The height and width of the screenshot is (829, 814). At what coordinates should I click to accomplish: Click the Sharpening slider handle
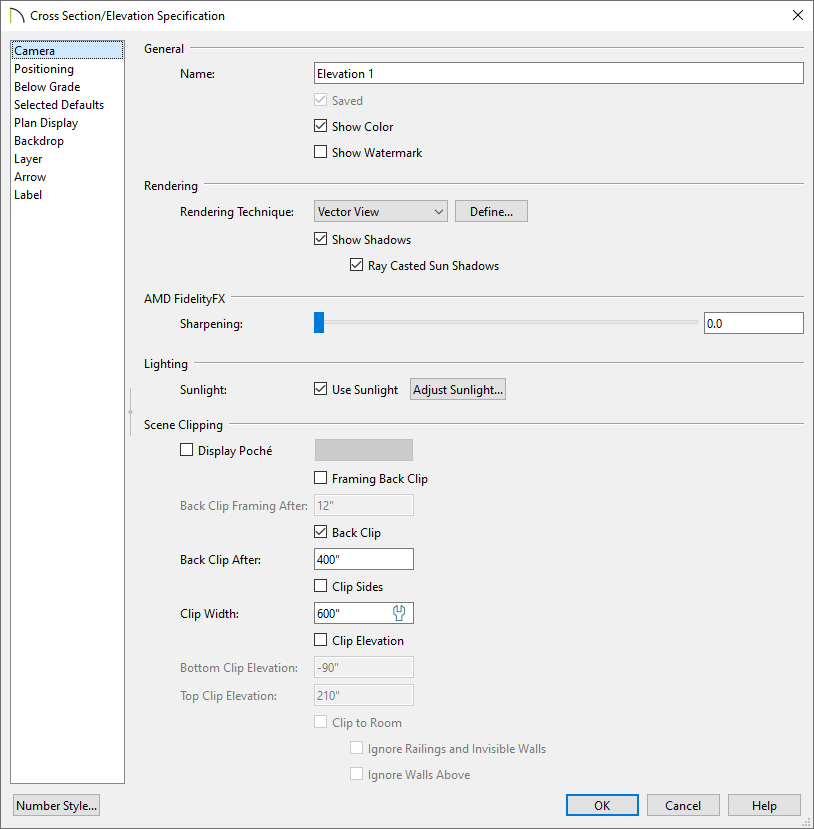tap(319, 323)
